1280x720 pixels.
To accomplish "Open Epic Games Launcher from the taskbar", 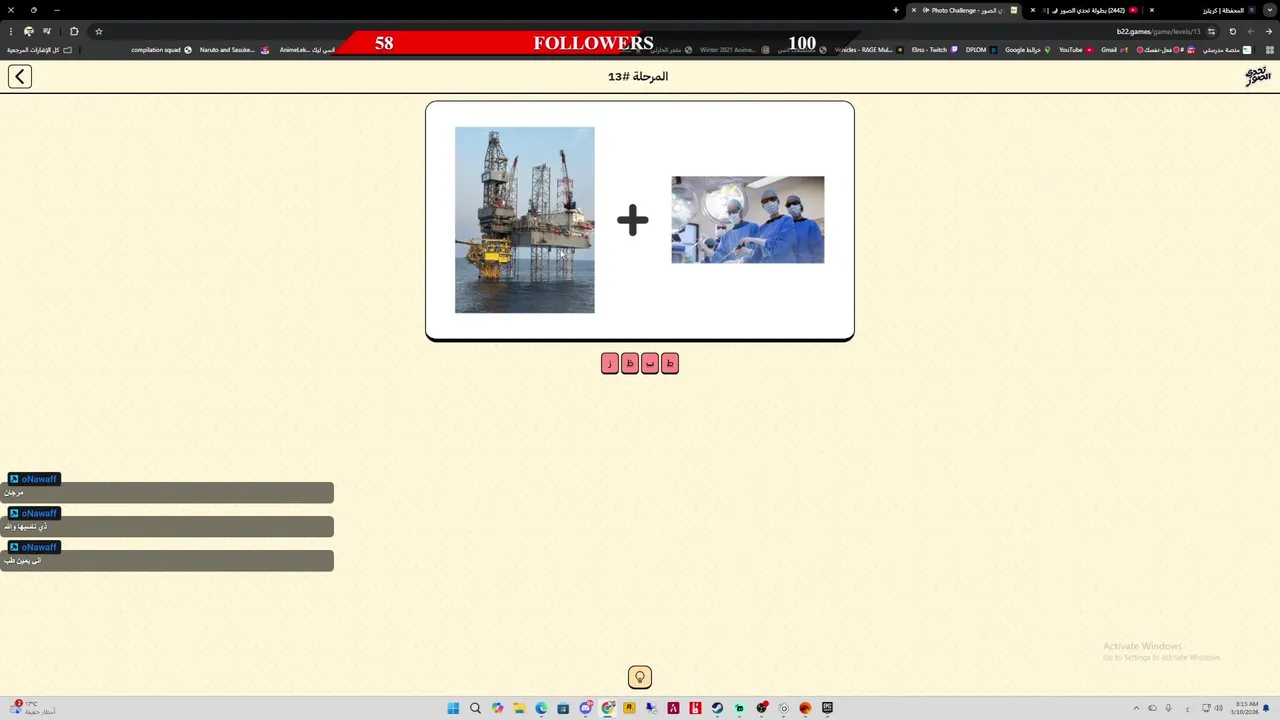I will 827,708.
